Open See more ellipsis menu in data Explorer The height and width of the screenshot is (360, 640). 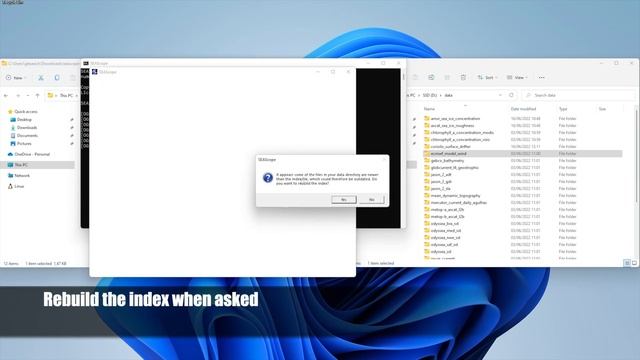point(542,78)
